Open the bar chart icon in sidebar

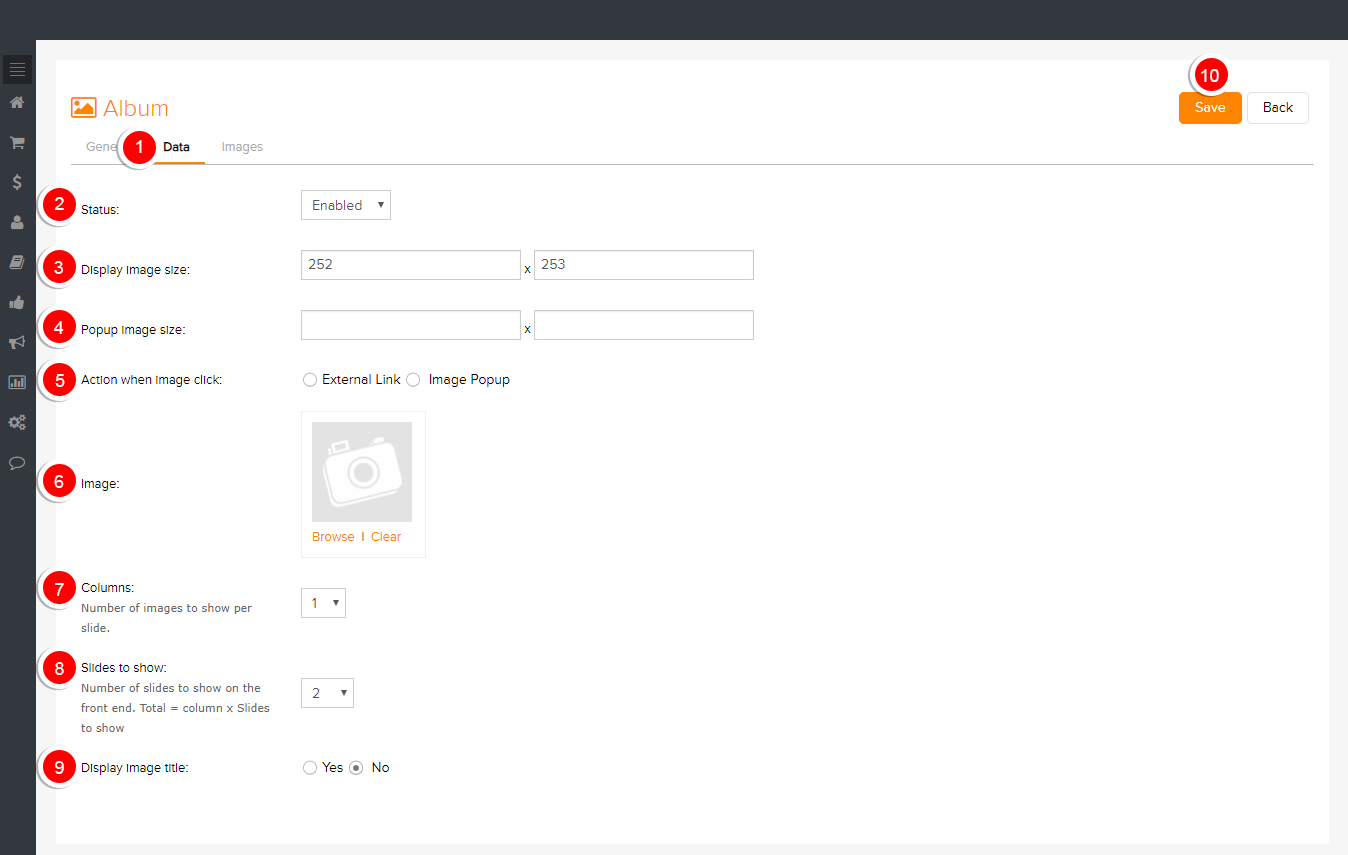click(17, 382)
